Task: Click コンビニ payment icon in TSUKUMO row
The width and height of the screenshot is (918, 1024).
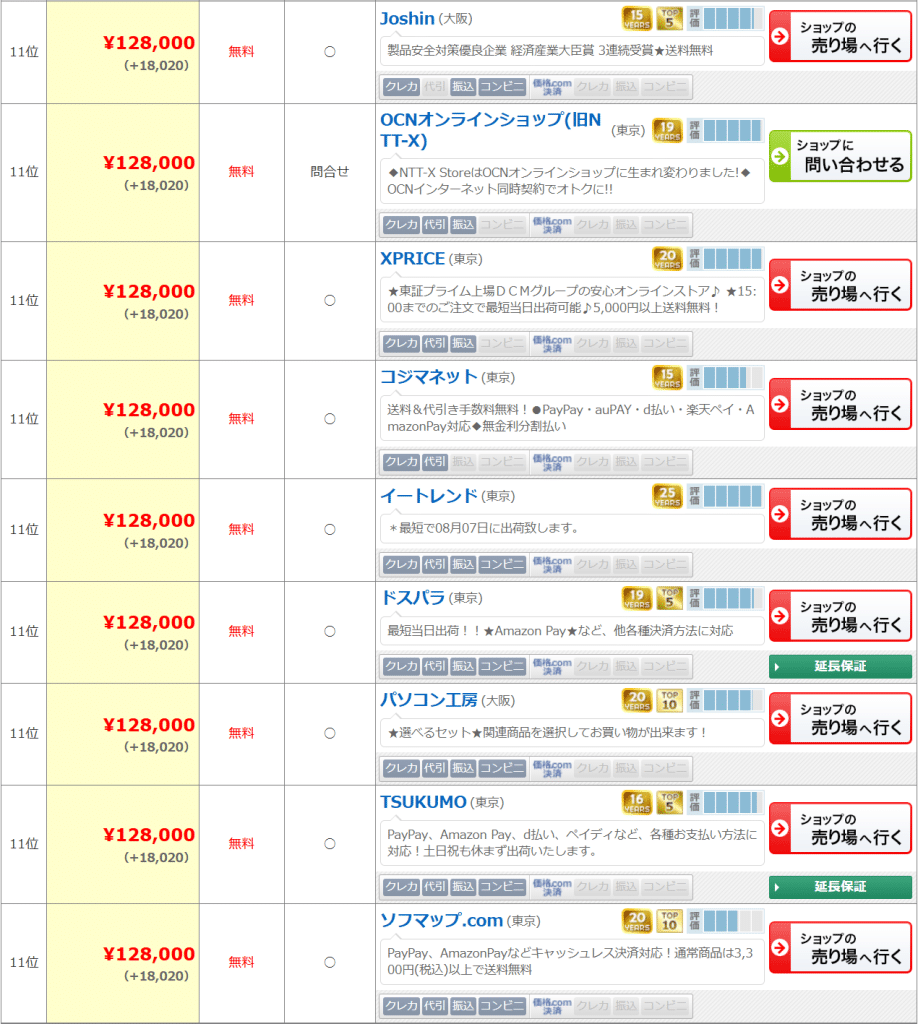Action: [502, 886]
